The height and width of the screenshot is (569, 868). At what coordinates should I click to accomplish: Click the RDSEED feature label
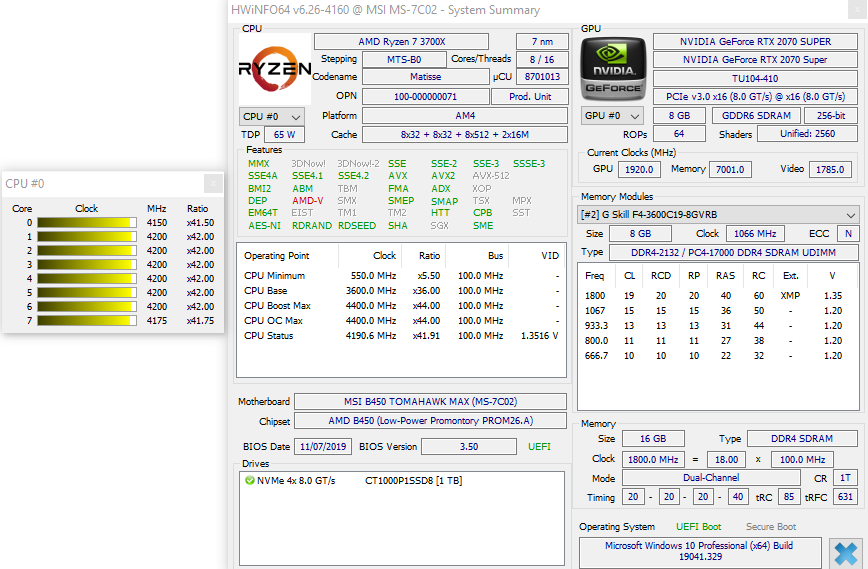point(356,225)
